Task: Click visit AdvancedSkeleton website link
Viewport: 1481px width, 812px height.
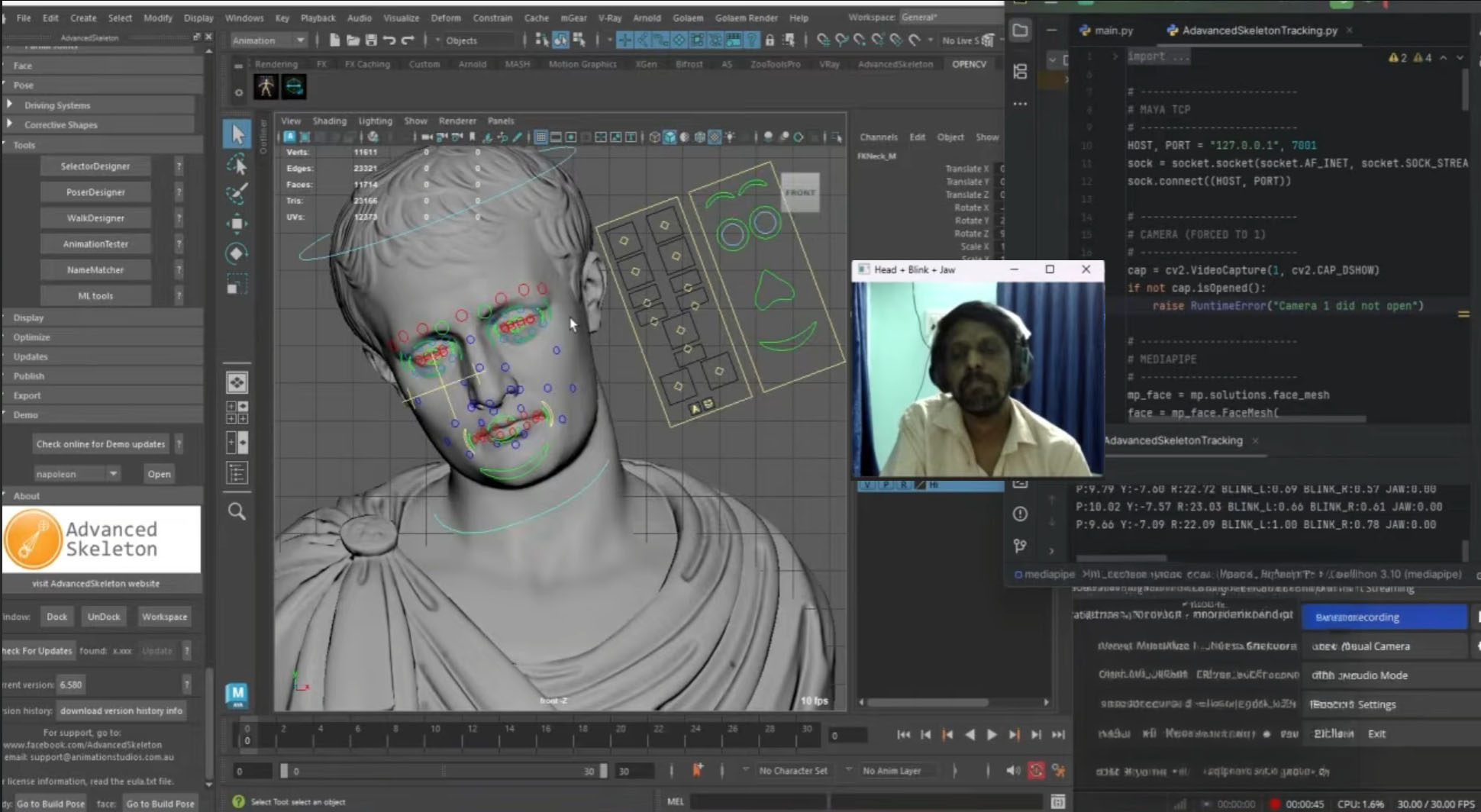Action: [96, 583]
